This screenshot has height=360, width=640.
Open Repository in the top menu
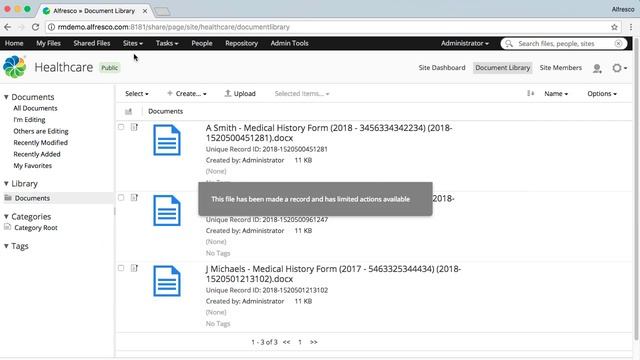241,43
